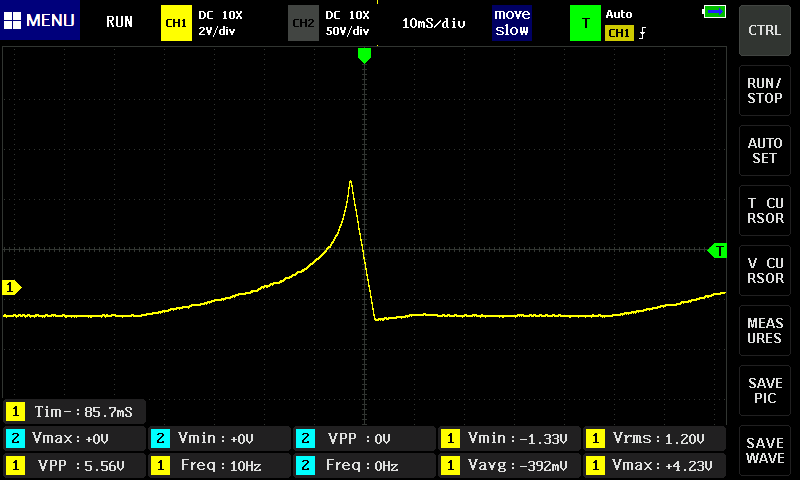Image resolution: width=800 pixels, height=480 pixels.
Task: Select the Auto trigger mode setting
Action: click(620, 15)
